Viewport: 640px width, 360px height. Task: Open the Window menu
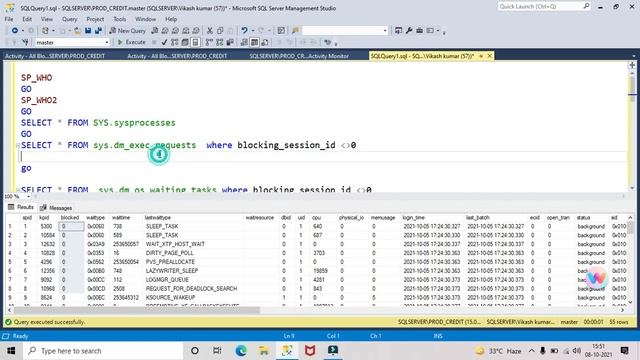(x=145, y=19)
